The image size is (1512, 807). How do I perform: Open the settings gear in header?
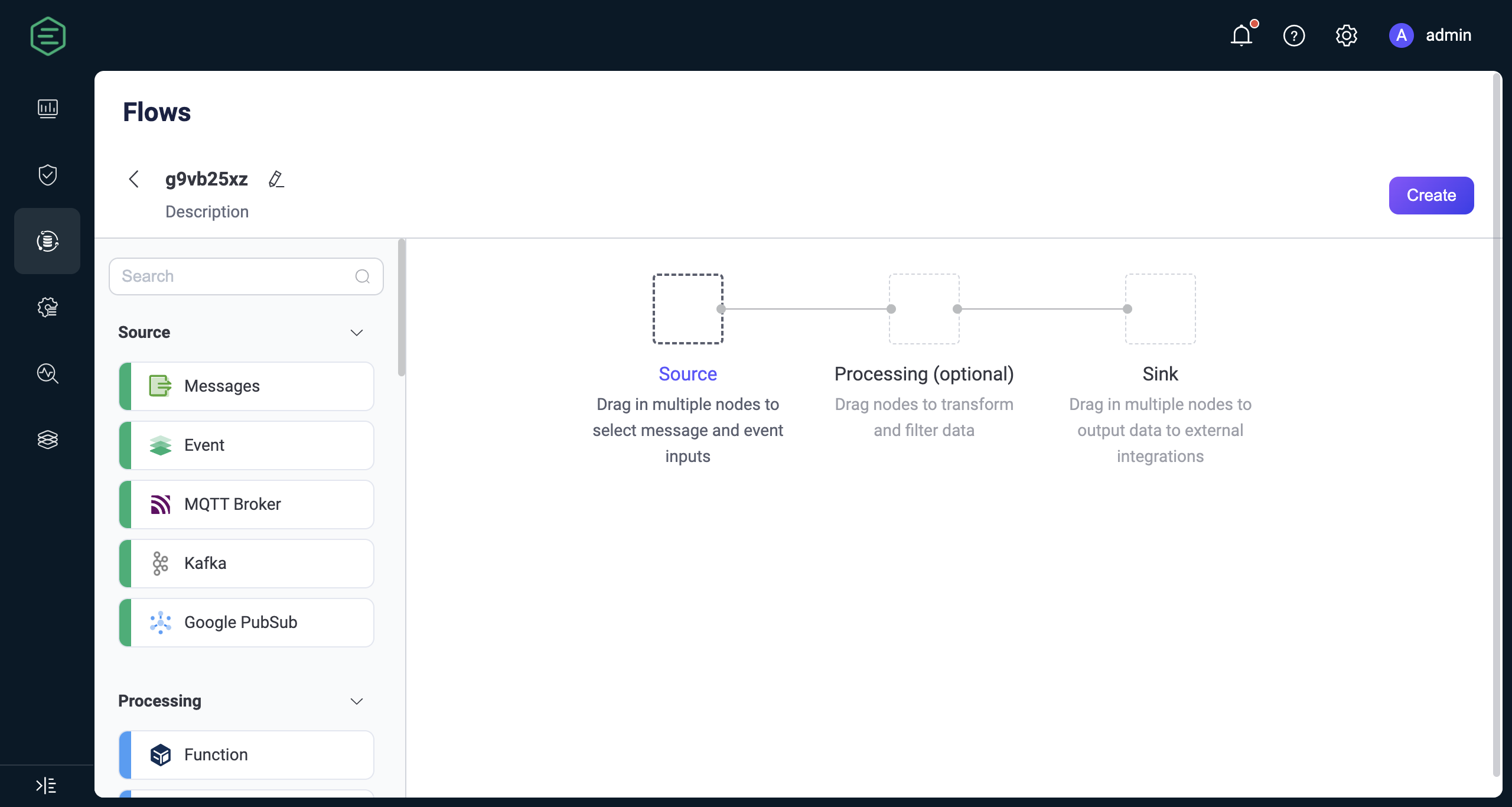coord(1346,35)
